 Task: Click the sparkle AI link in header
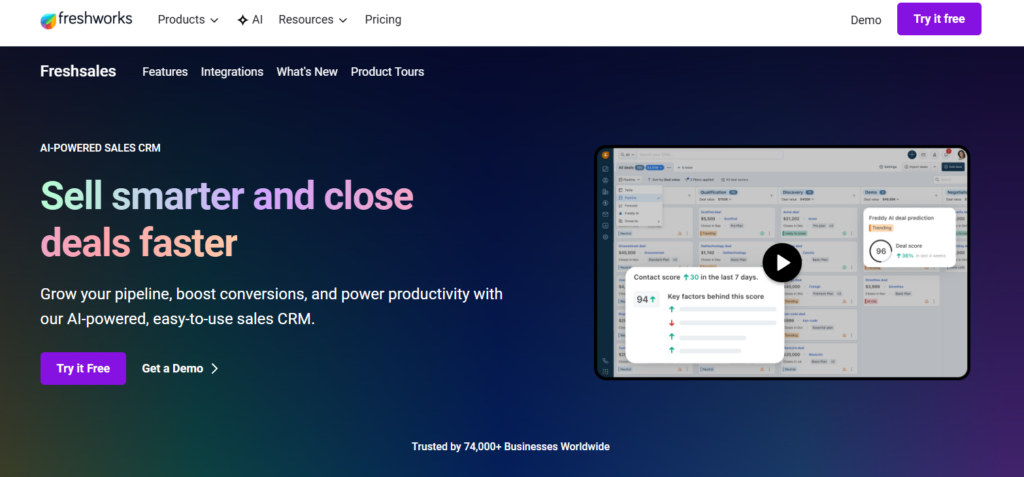pos(250,20)
